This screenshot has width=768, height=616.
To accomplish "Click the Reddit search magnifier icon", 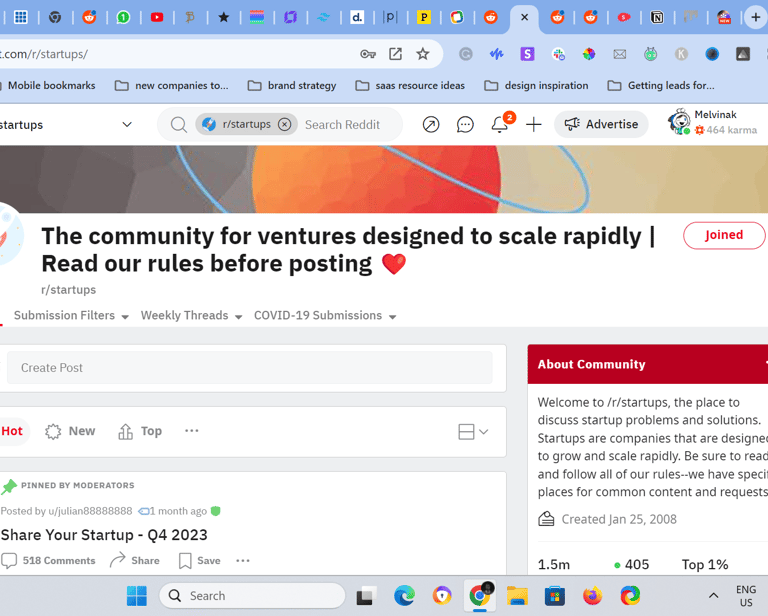I will [179, 125].
